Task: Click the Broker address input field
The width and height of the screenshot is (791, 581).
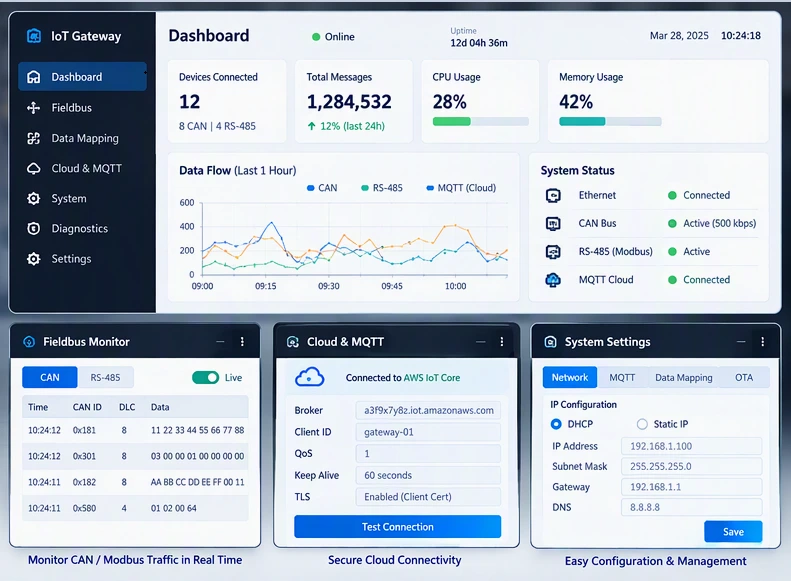Action: [428, 411]
